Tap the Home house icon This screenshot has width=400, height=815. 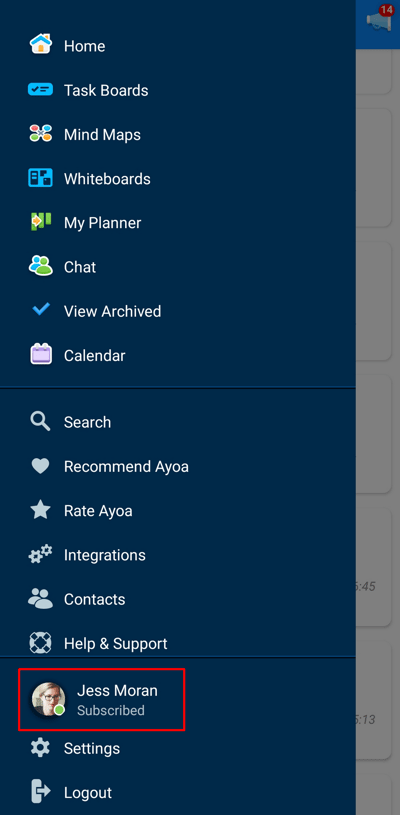click(41, 45)
